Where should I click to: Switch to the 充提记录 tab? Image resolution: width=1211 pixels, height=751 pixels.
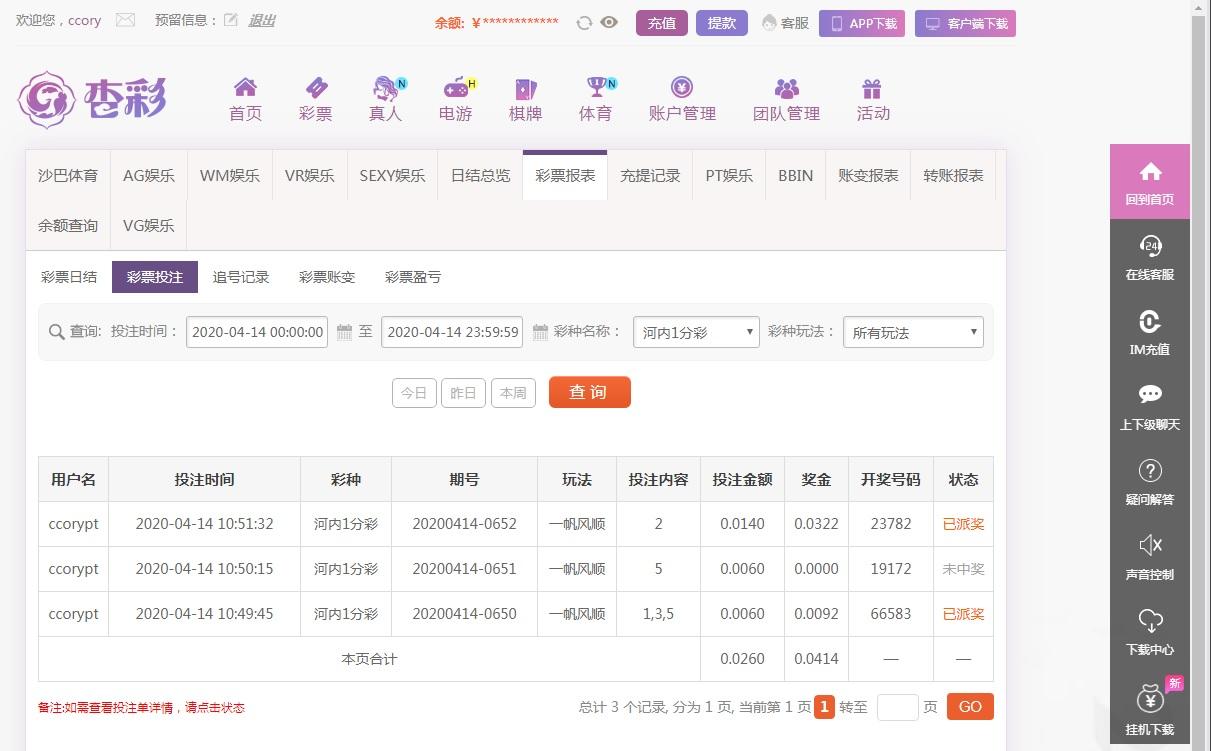[x=650, y=175]
